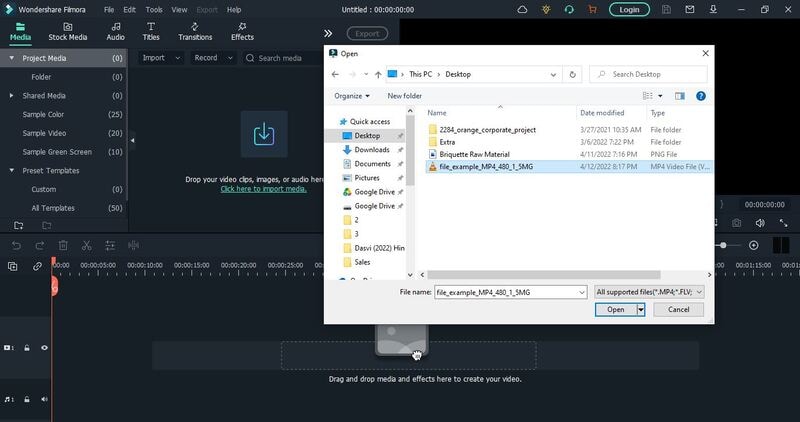The width and height of the screenshot is (800, 422).
Task: Open the Record dropdown
Action: tap(213, 58)
